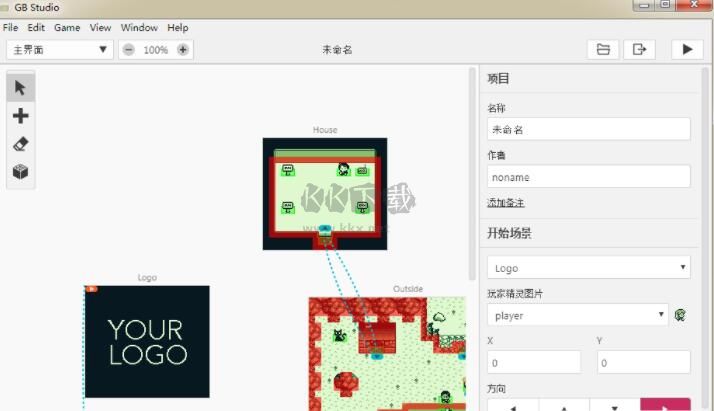Select the Logo scene thumbnail

[147, 341]
